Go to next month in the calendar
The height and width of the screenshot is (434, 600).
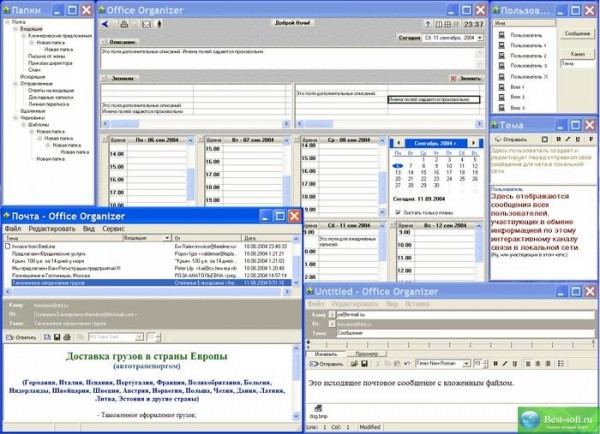(473, 143)
